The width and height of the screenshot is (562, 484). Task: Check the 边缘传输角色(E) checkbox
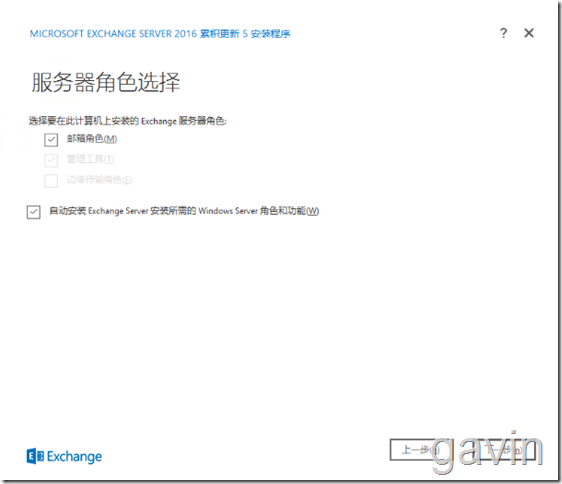[51, 181]
